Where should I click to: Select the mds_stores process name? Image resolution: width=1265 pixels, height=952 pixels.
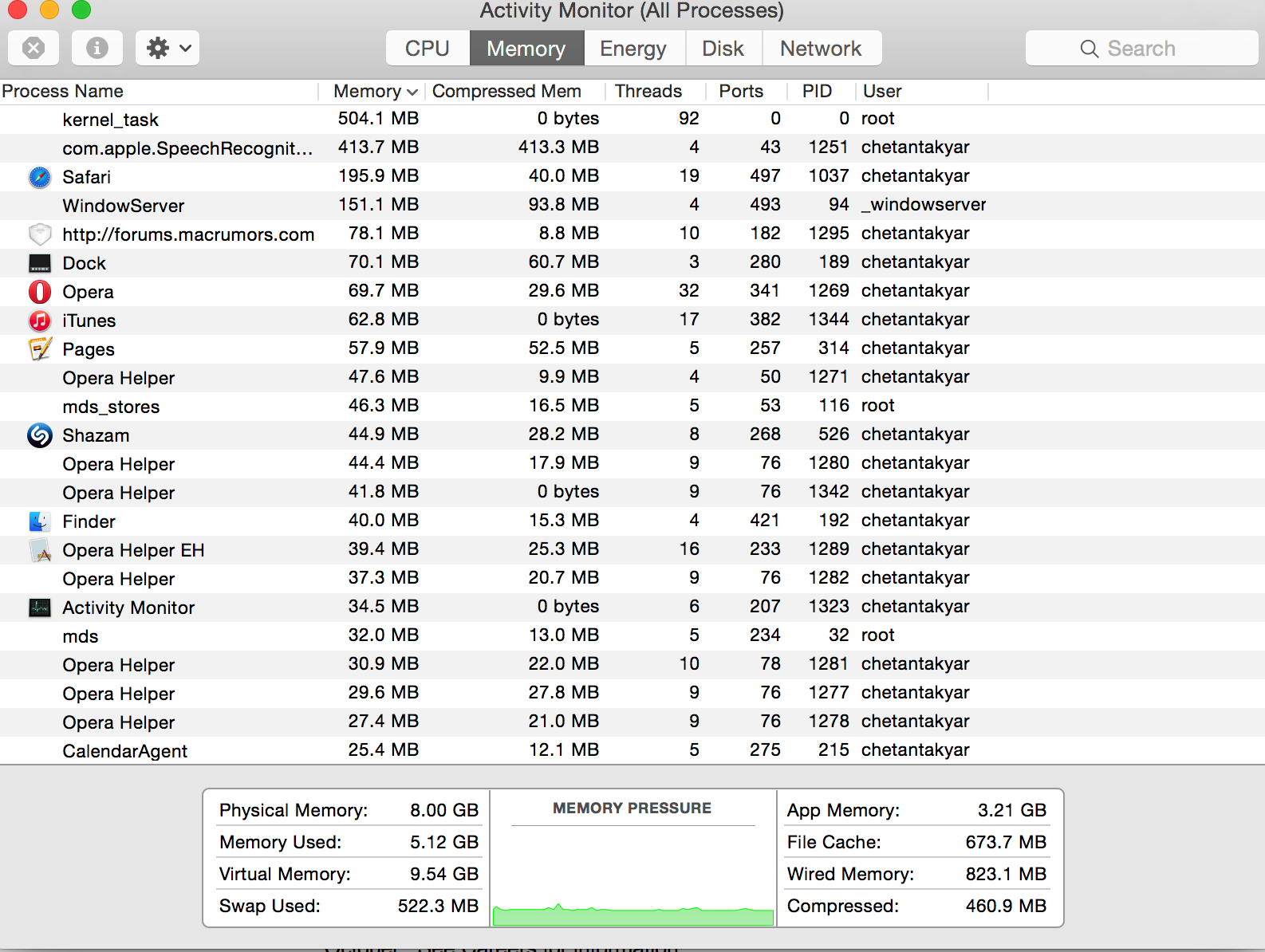111,407
